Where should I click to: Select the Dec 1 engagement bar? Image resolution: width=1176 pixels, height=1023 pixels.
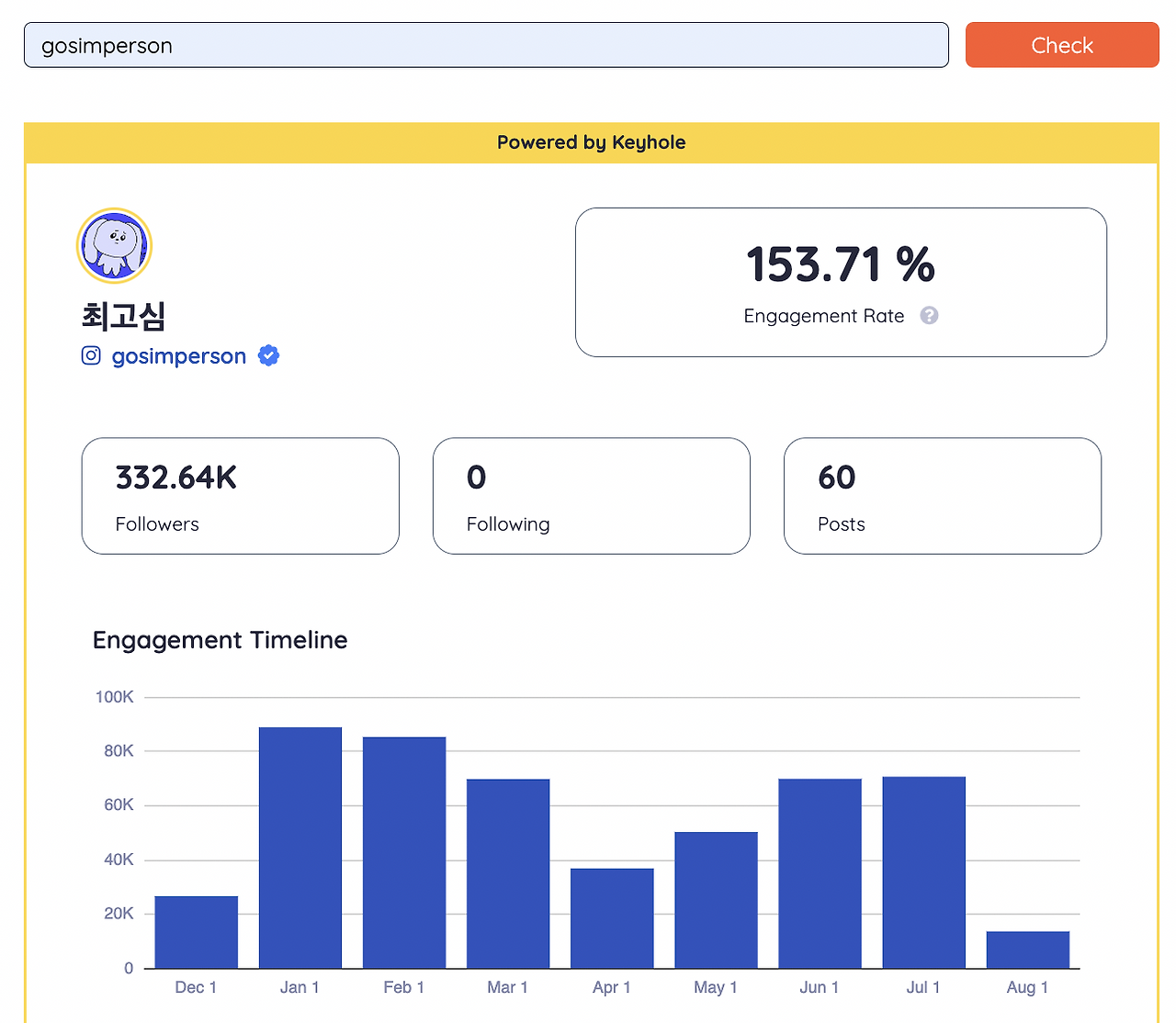point(197,932)
